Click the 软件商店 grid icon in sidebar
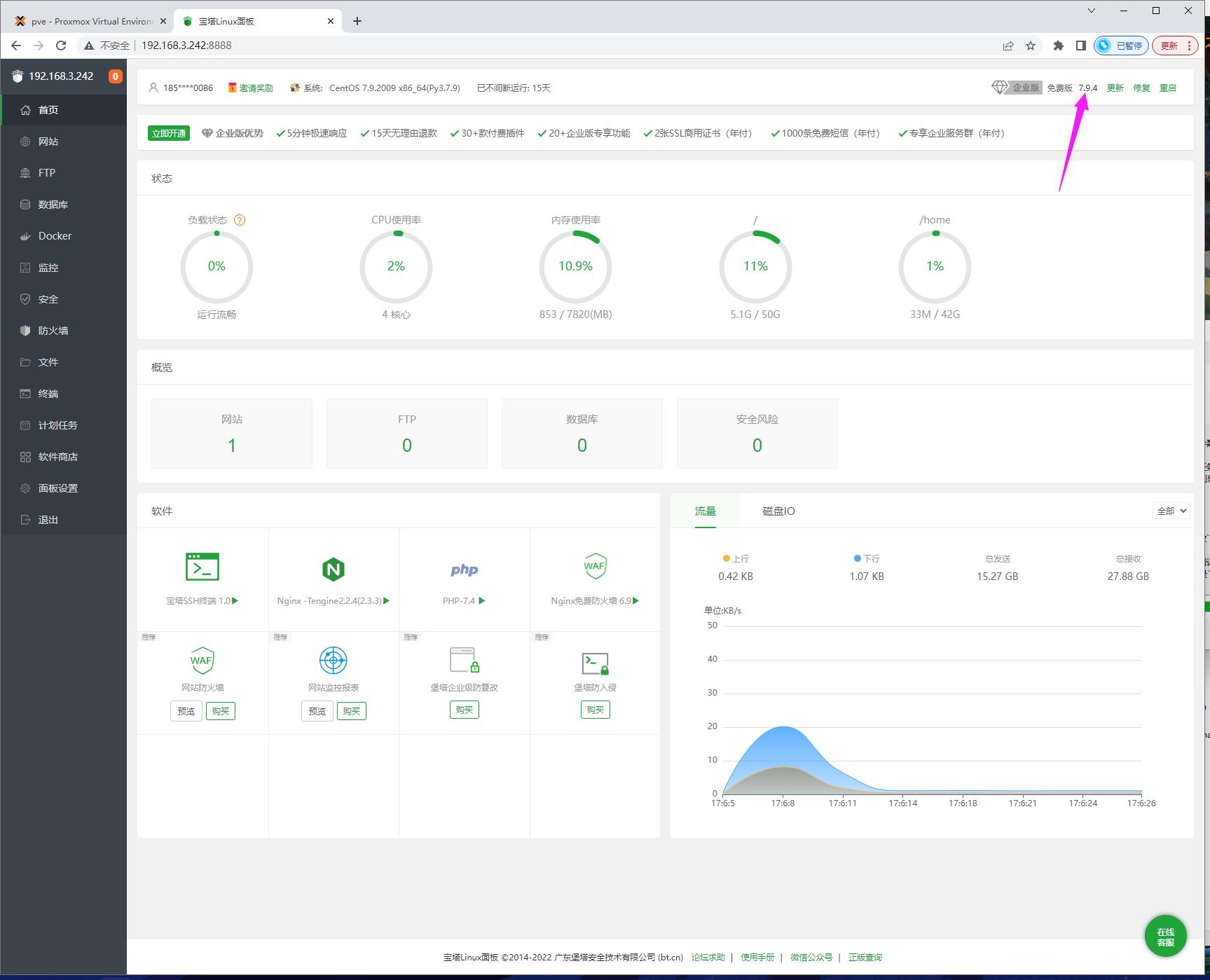 [x=25, y=457]
